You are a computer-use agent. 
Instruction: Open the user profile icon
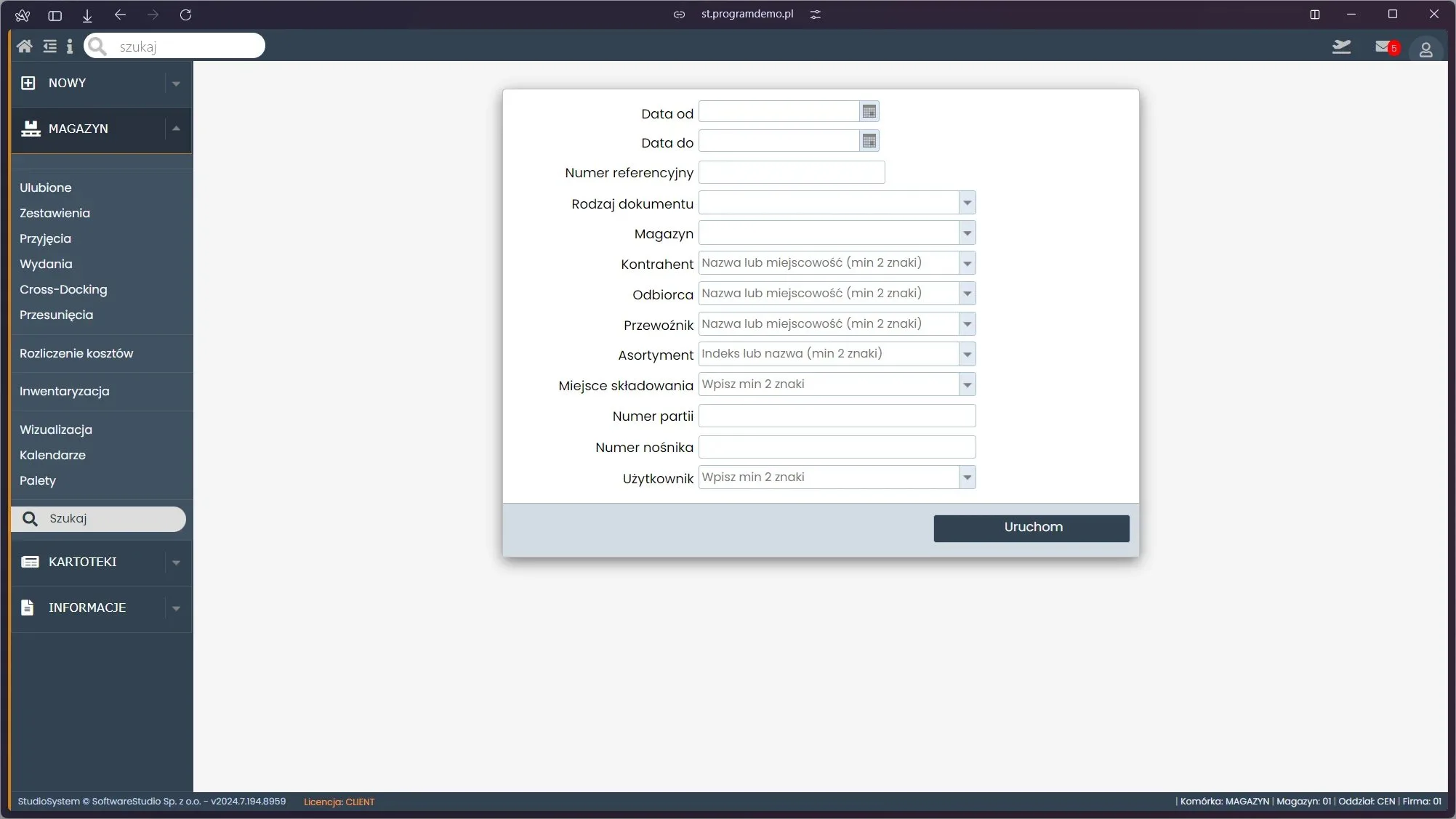1425,49
